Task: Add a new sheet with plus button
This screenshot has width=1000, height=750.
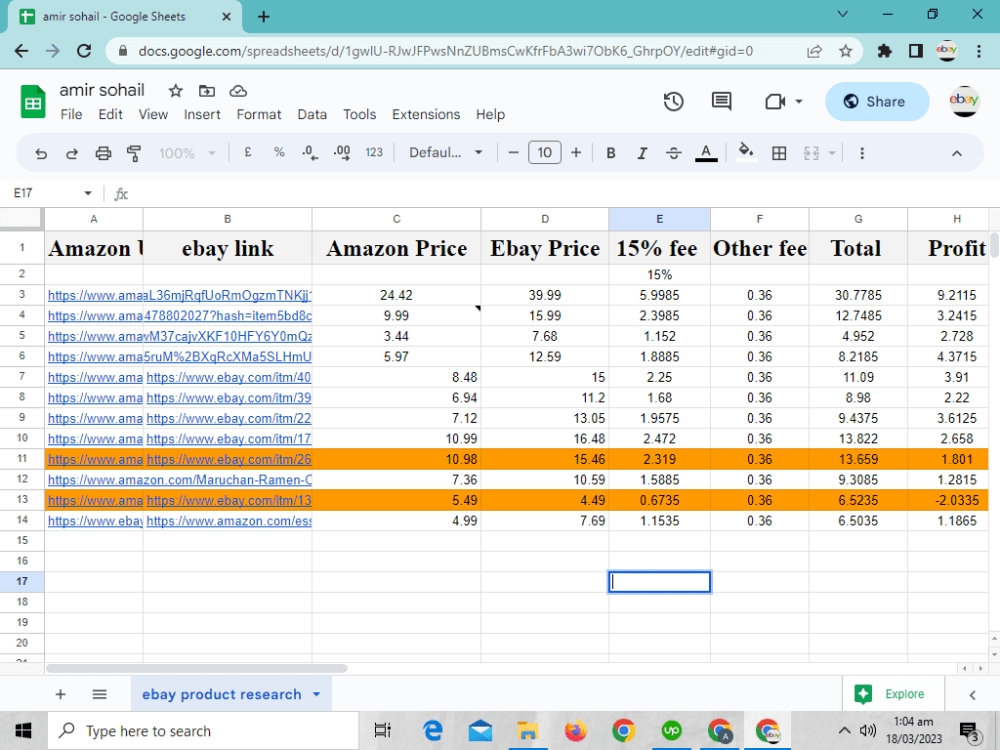Action: 61,695
